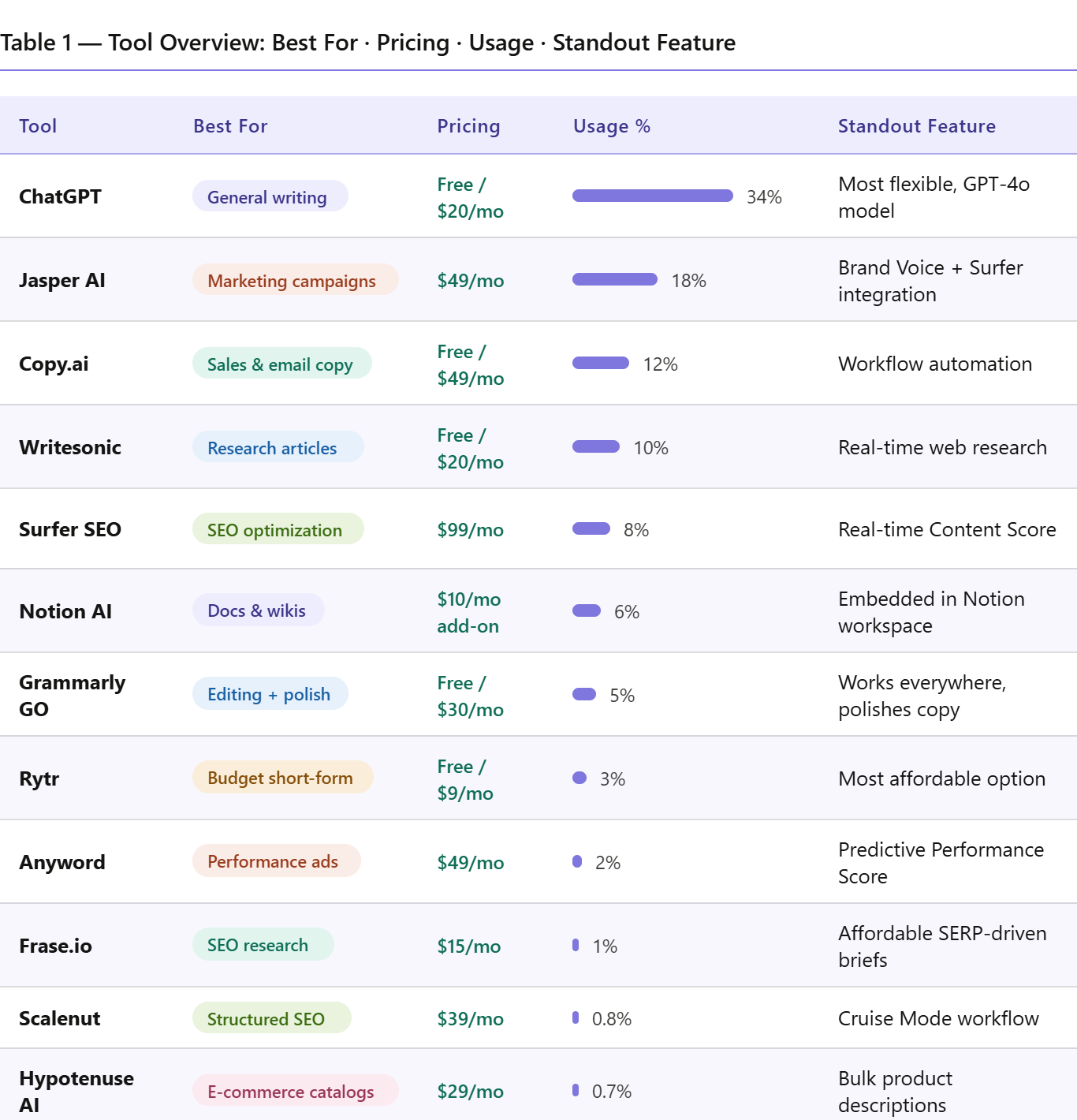Click the Jasper AI 18% usage bar

[614, 279]
